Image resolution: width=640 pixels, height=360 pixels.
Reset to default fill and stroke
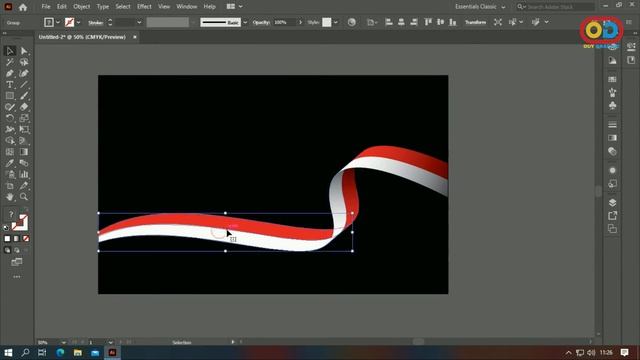(6, 227)
